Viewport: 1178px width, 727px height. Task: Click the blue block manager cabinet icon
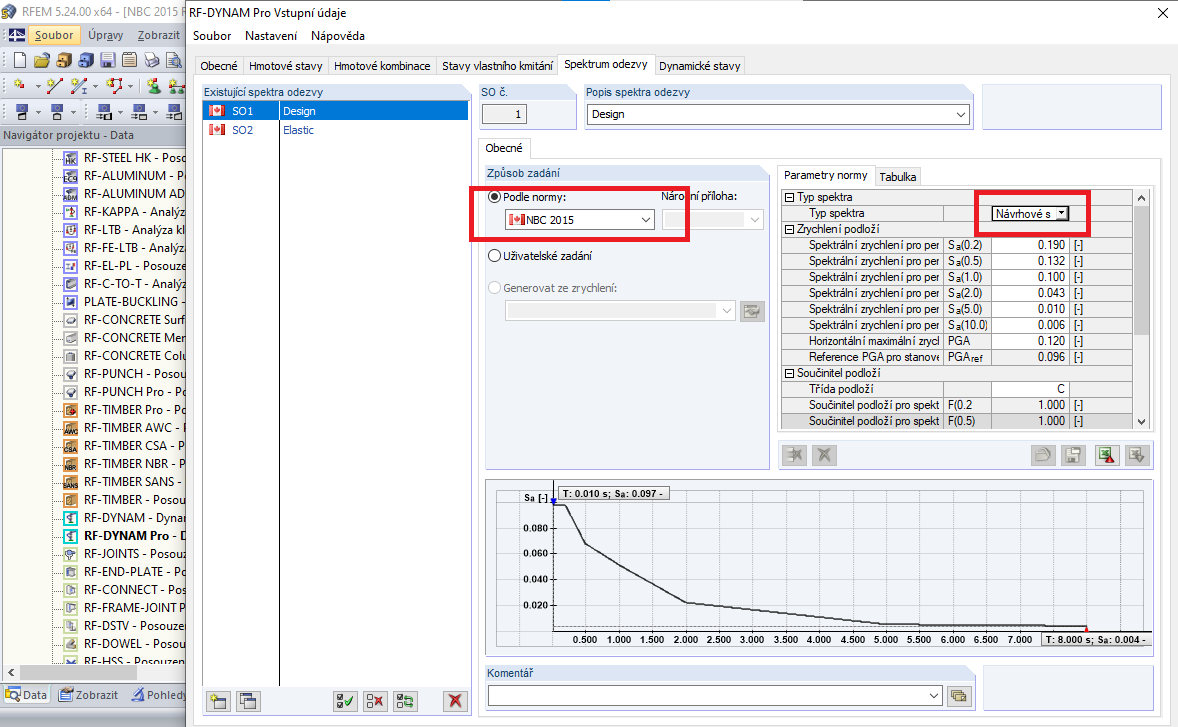[x=86, y=60]
